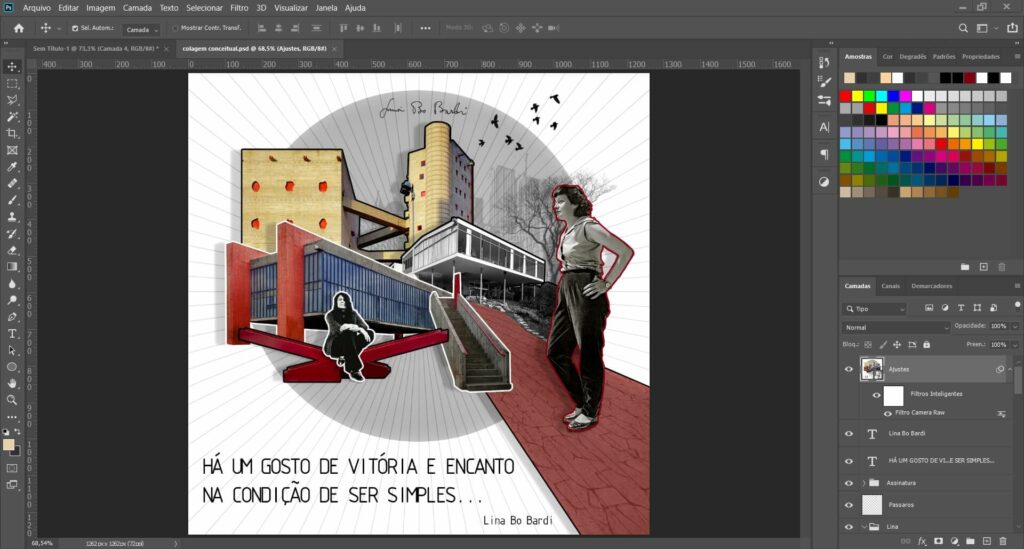1024x549 pixels.
Task: Collapse the Ajustes smart filters arrow
Action: point(1010,369)
